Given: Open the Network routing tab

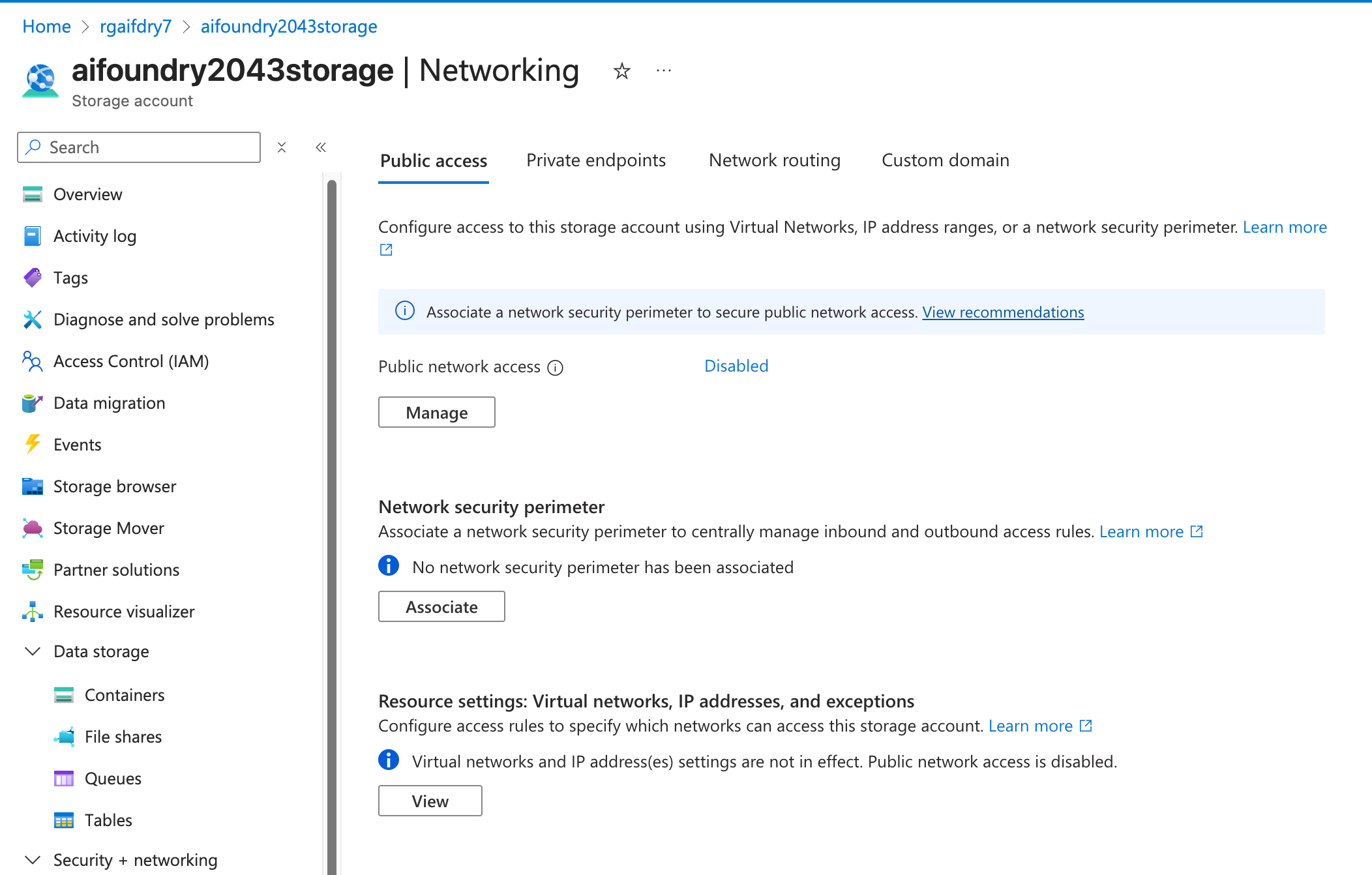Looking at the screenshot, I should pyautogui.click(x=774, y=160).
